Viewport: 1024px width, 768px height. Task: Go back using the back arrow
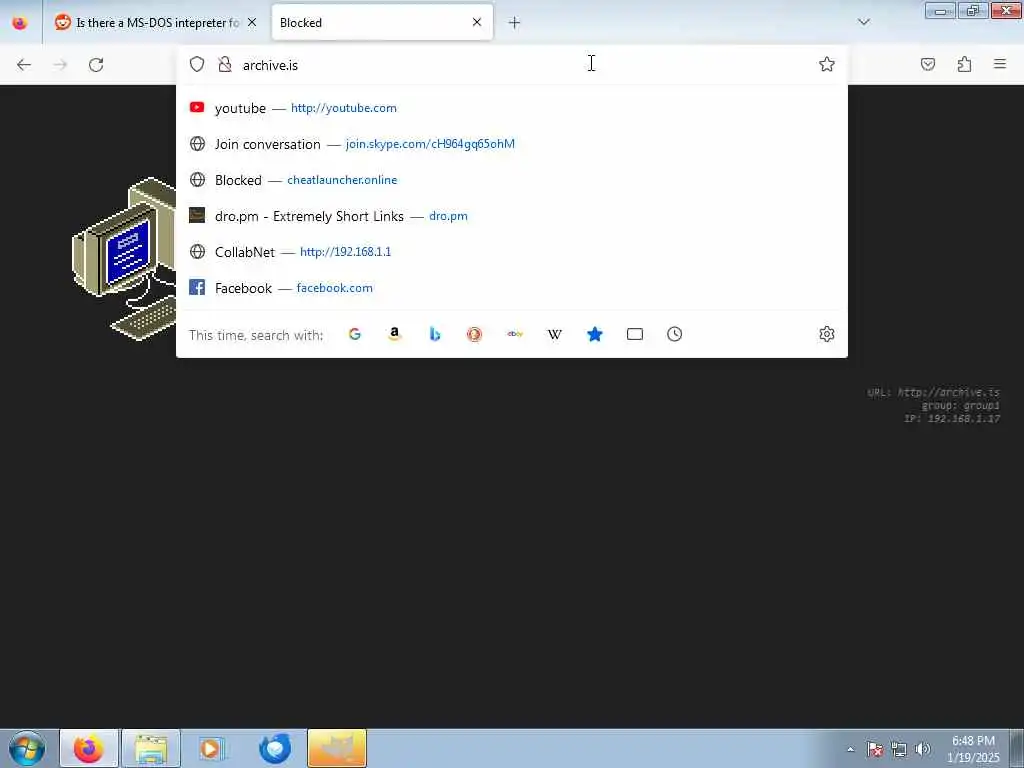(x=24, y=65)
